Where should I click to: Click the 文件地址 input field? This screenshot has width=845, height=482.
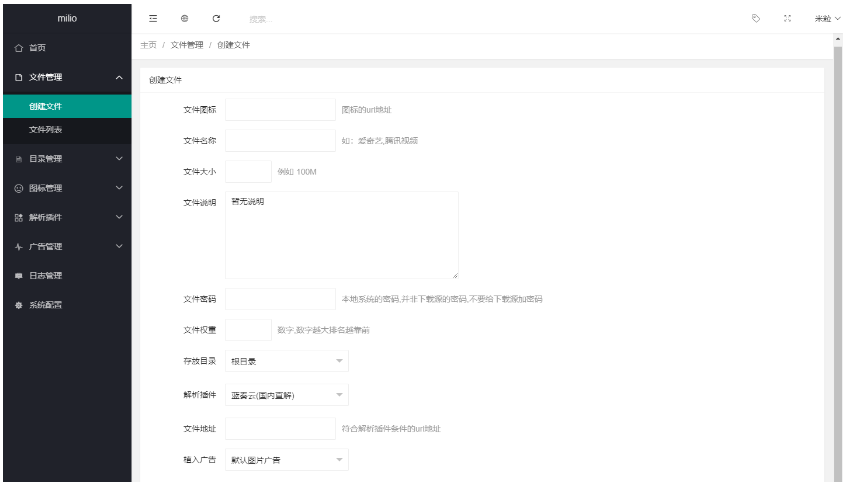pos(280,429)
